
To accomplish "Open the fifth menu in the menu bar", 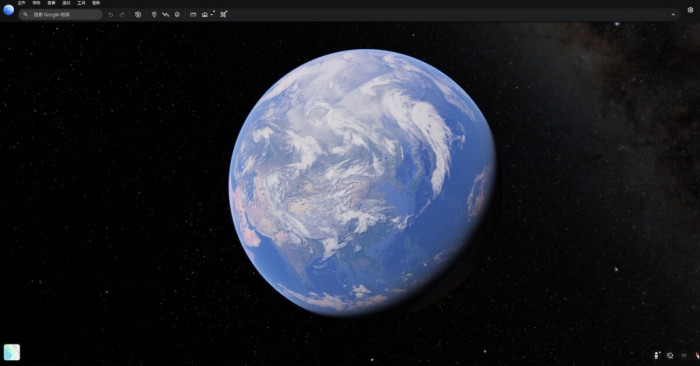I will click(81, 3).
